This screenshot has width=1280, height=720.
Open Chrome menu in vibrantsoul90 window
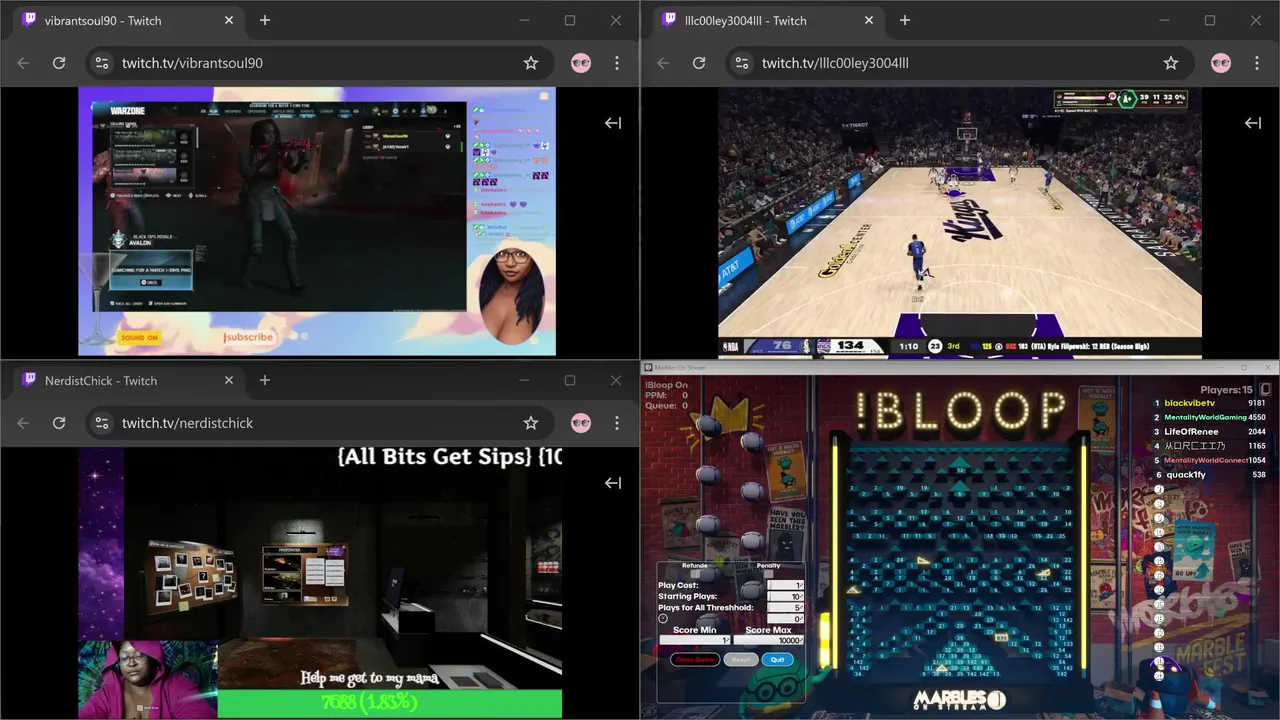coord(617,63)
